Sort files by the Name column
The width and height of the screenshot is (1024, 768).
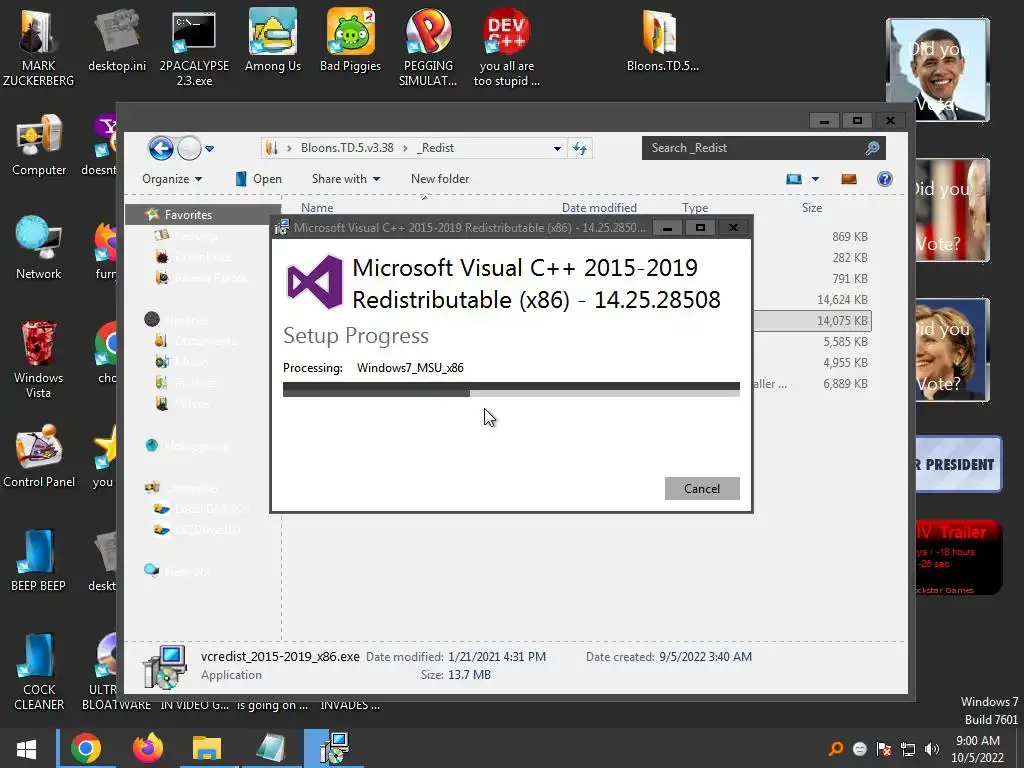(x=317, y=208)
